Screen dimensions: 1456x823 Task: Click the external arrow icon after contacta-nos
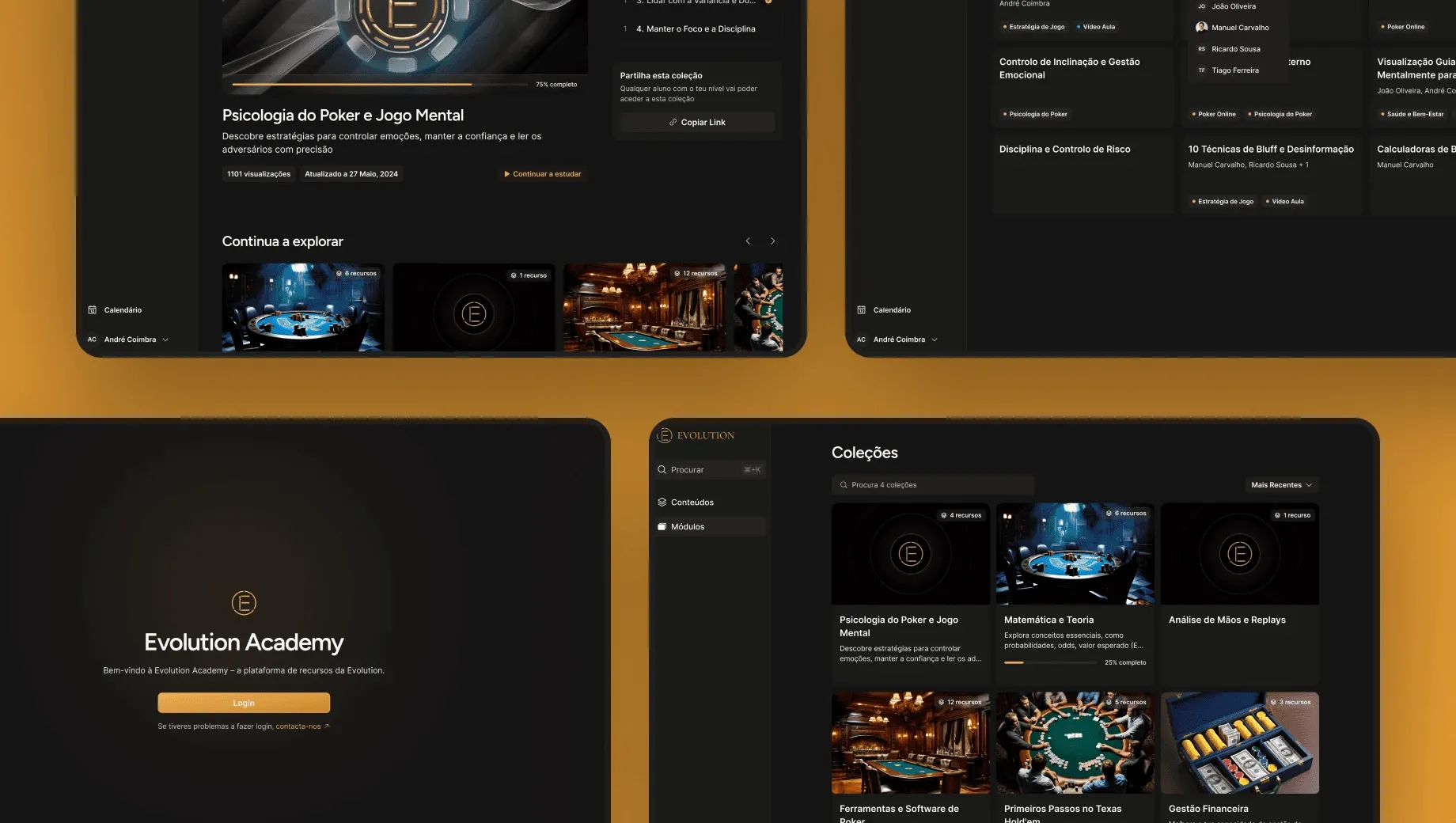tap(327, 726)
